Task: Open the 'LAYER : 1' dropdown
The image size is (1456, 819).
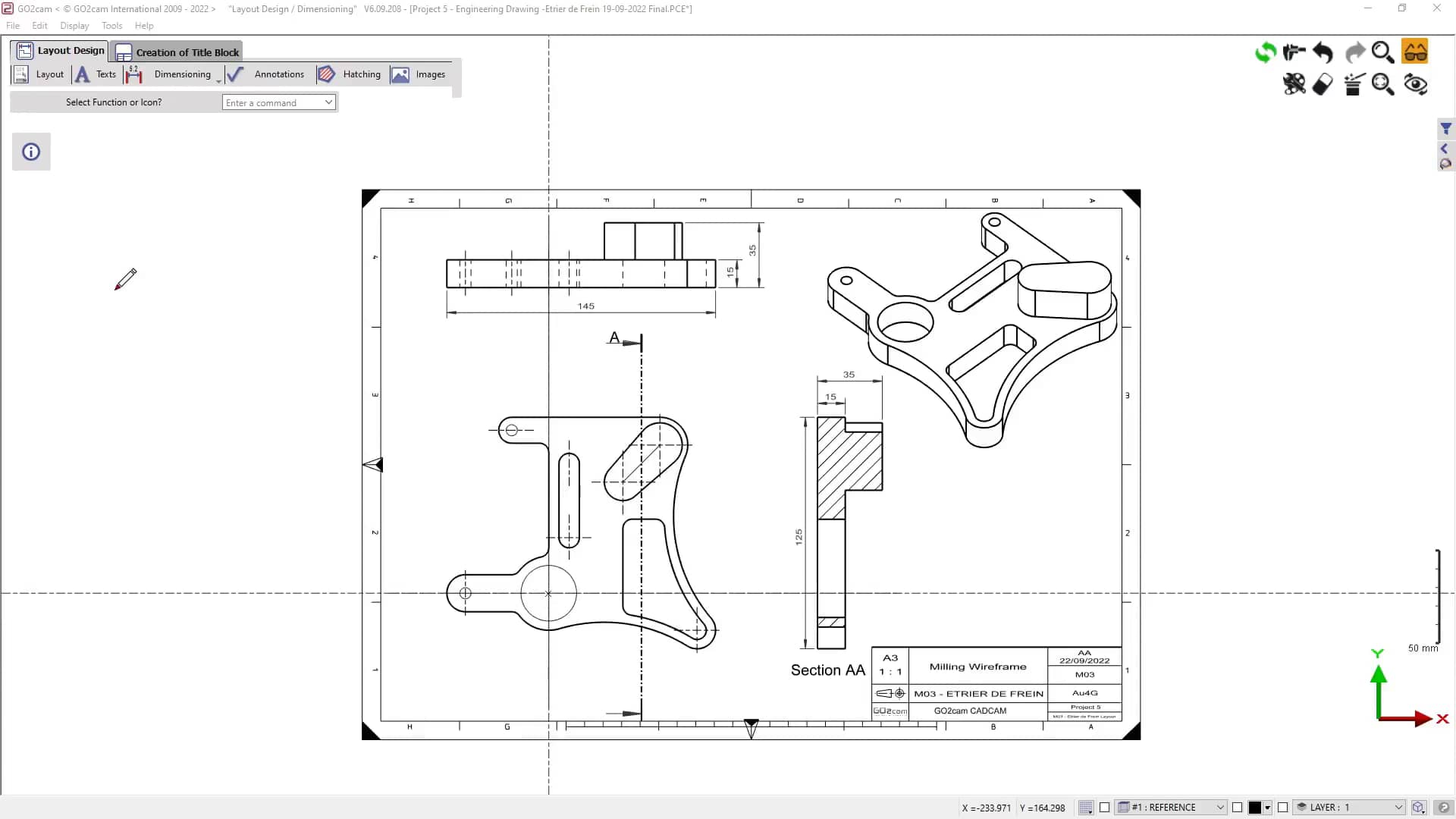Action: point(1348,808)
